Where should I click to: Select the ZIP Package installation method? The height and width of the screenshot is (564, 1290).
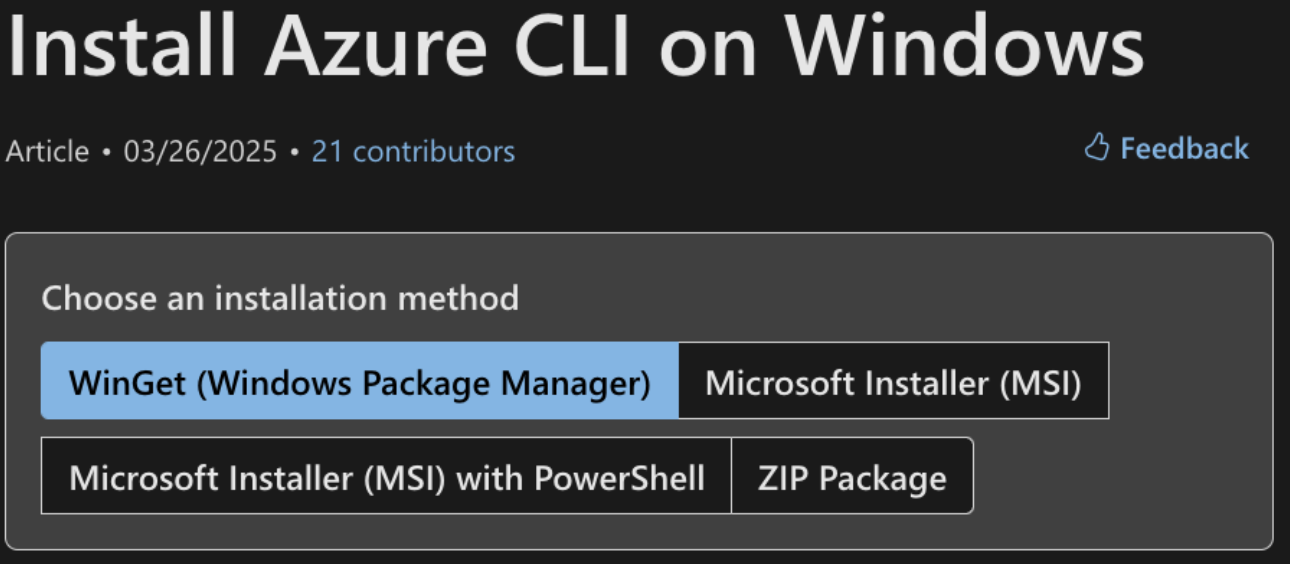852,476
